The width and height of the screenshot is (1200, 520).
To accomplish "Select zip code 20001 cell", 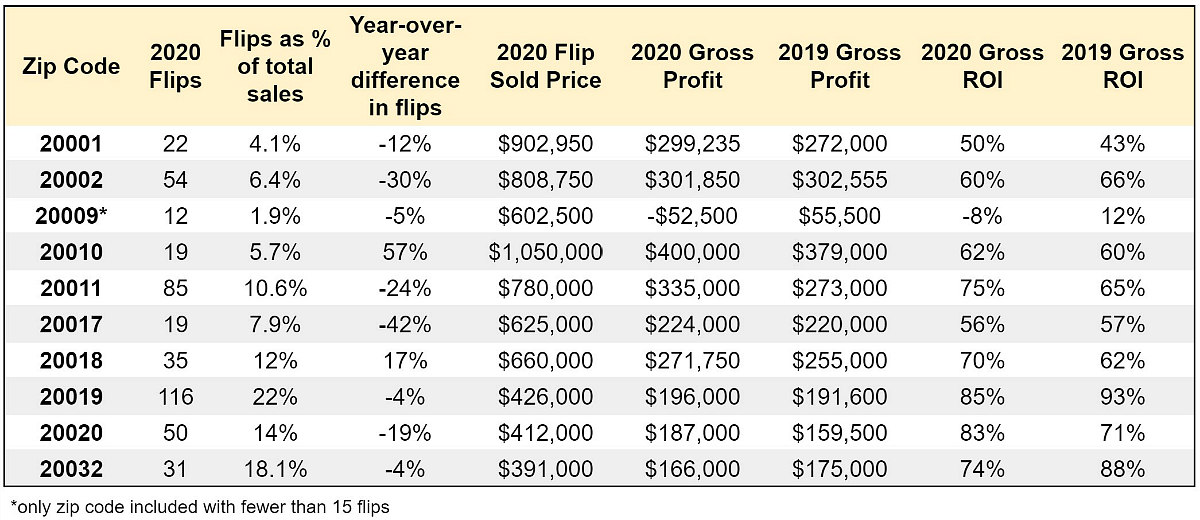I will click(x=71, y=145).
